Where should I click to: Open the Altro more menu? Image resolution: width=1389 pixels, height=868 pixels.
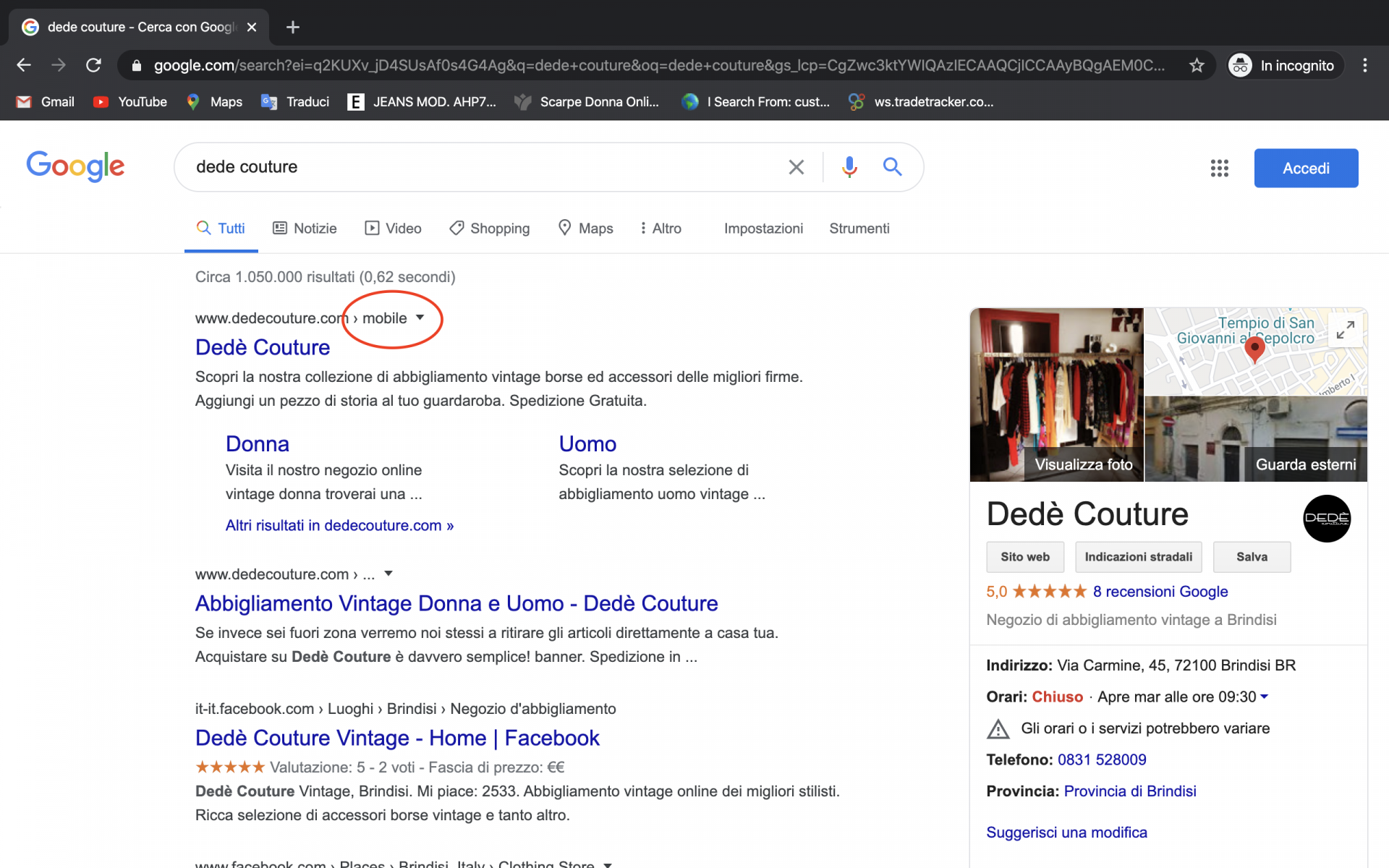tap(660, 229)
